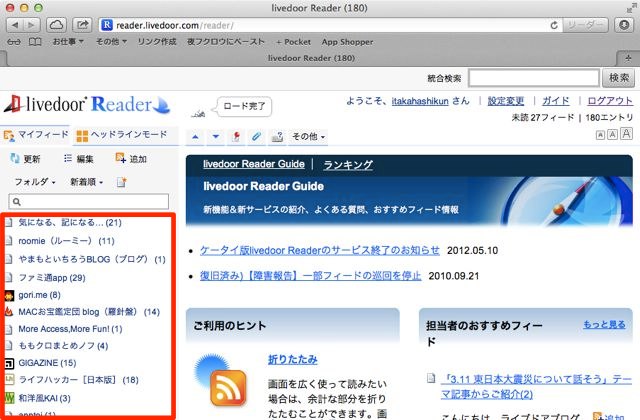Set the largest font size icon
The height and width of the screenshot is (420, 640).
click(627, 133)
